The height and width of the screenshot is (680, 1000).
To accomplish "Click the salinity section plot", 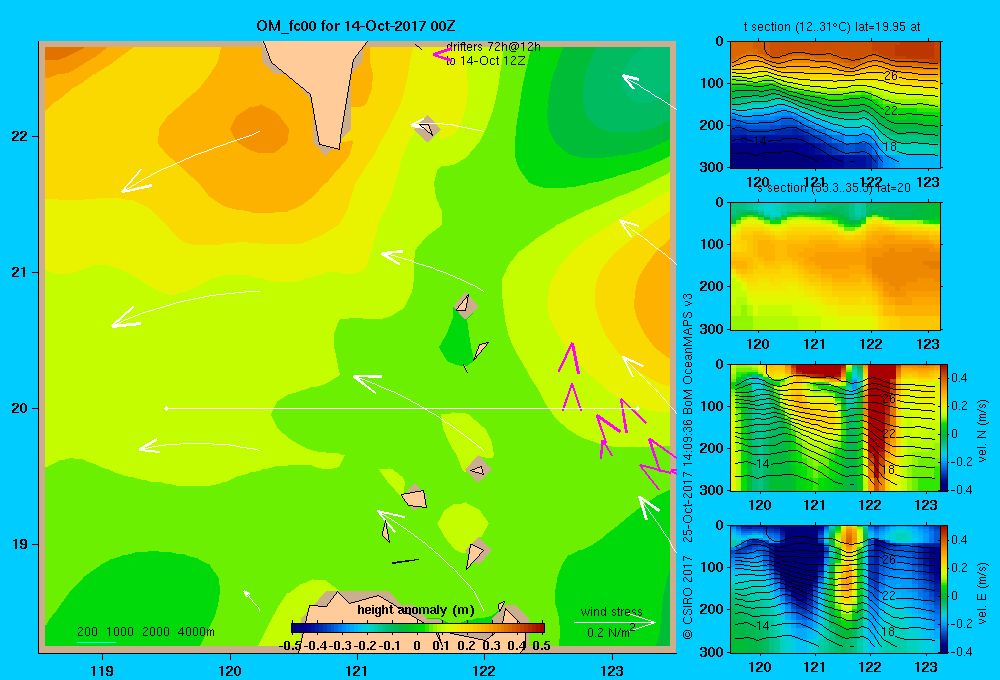I will [835, 266].
